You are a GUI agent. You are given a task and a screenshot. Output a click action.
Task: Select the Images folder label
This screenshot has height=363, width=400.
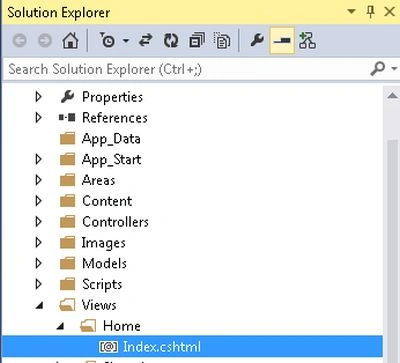tap(104, 243)
